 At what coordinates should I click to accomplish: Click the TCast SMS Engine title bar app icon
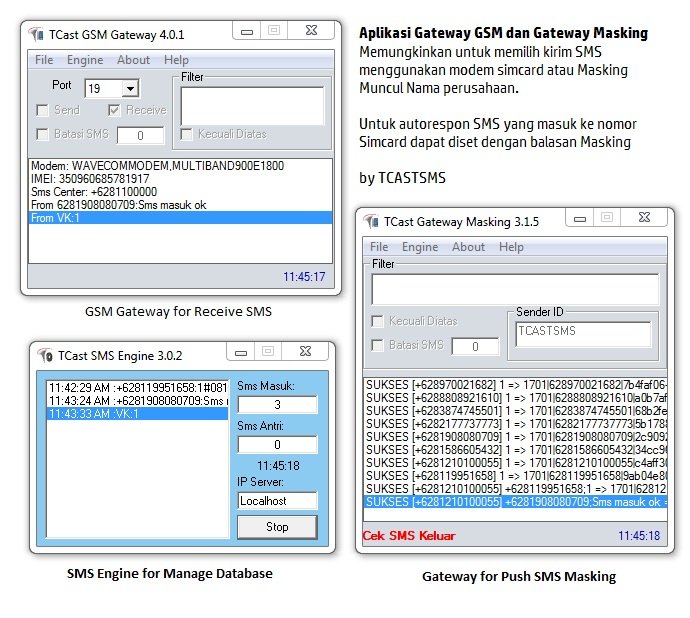tap(45, 355)
